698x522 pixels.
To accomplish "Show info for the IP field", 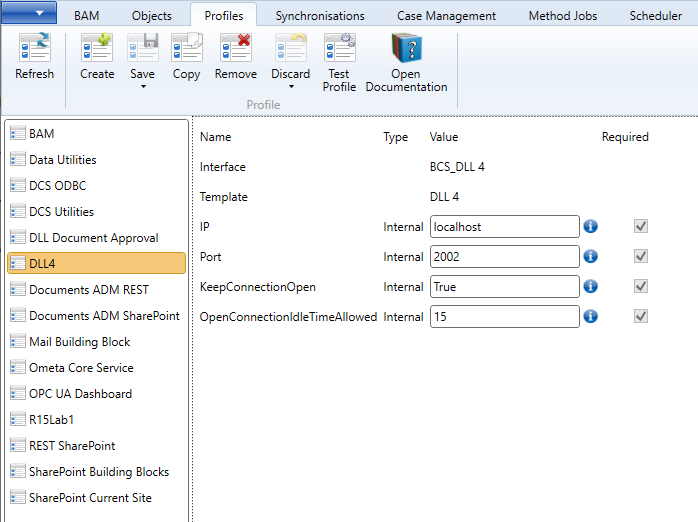I will click(x=590, y=227).
